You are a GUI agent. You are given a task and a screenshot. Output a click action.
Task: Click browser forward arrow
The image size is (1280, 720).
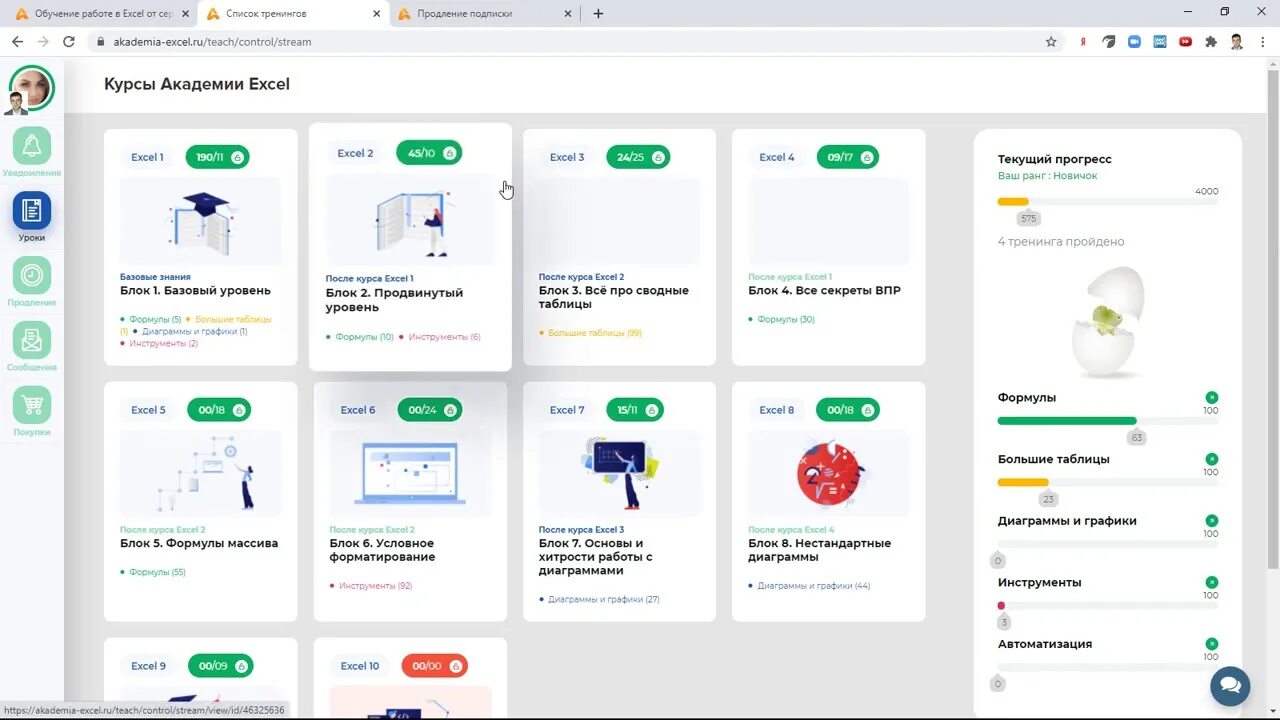tap(43, 42)
